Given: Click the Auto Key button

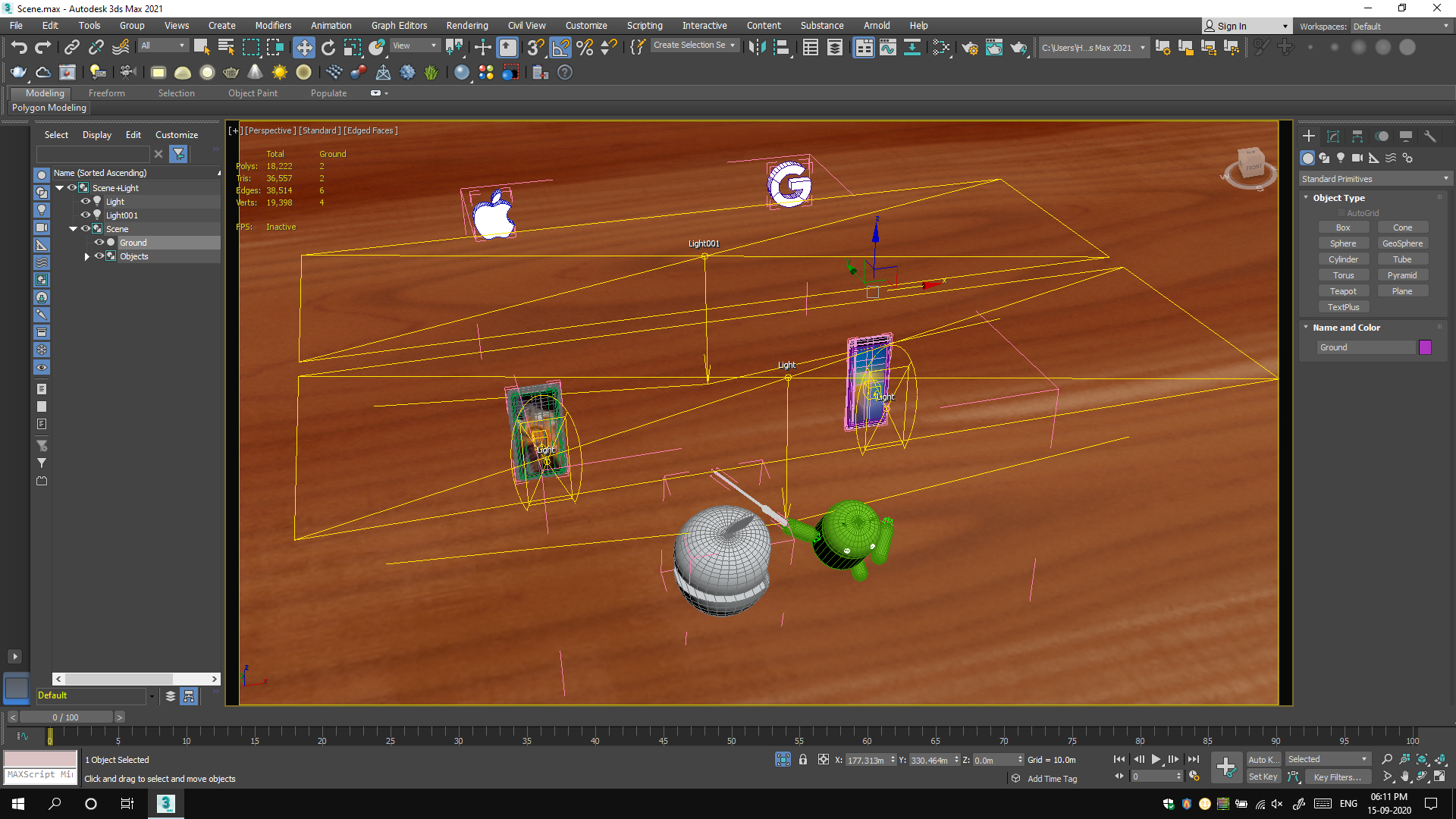Looking at the screenshot, I should pyautogui.click(x=1263, y=759).
